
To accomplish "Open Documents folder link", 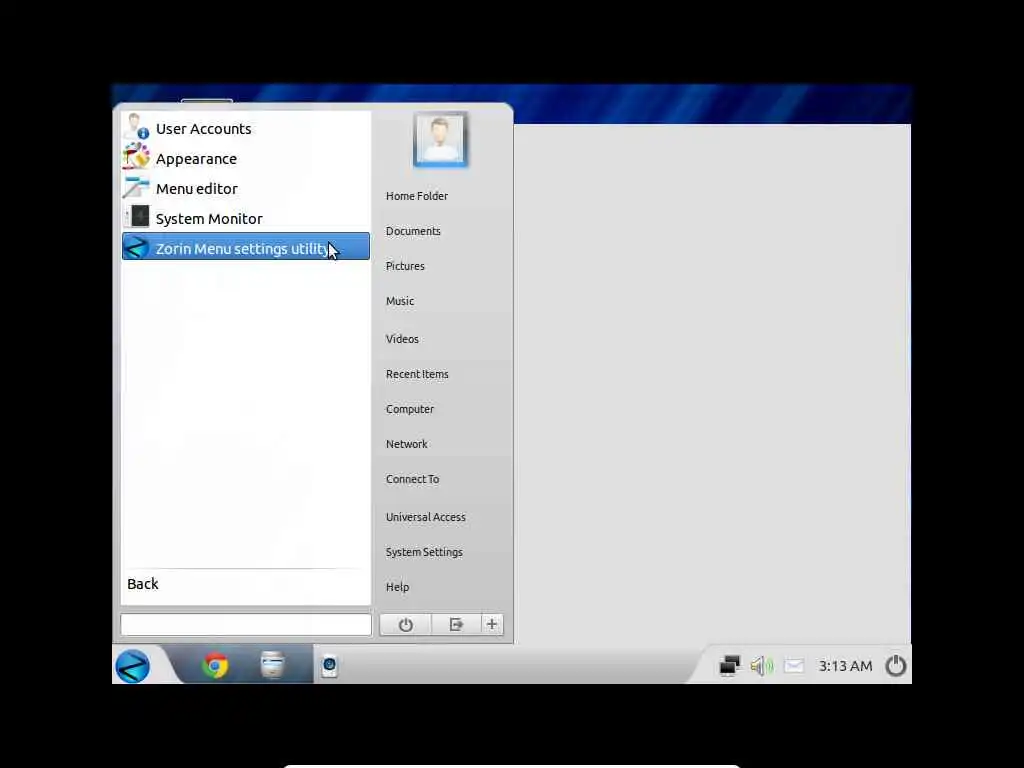I will (413, 231).
